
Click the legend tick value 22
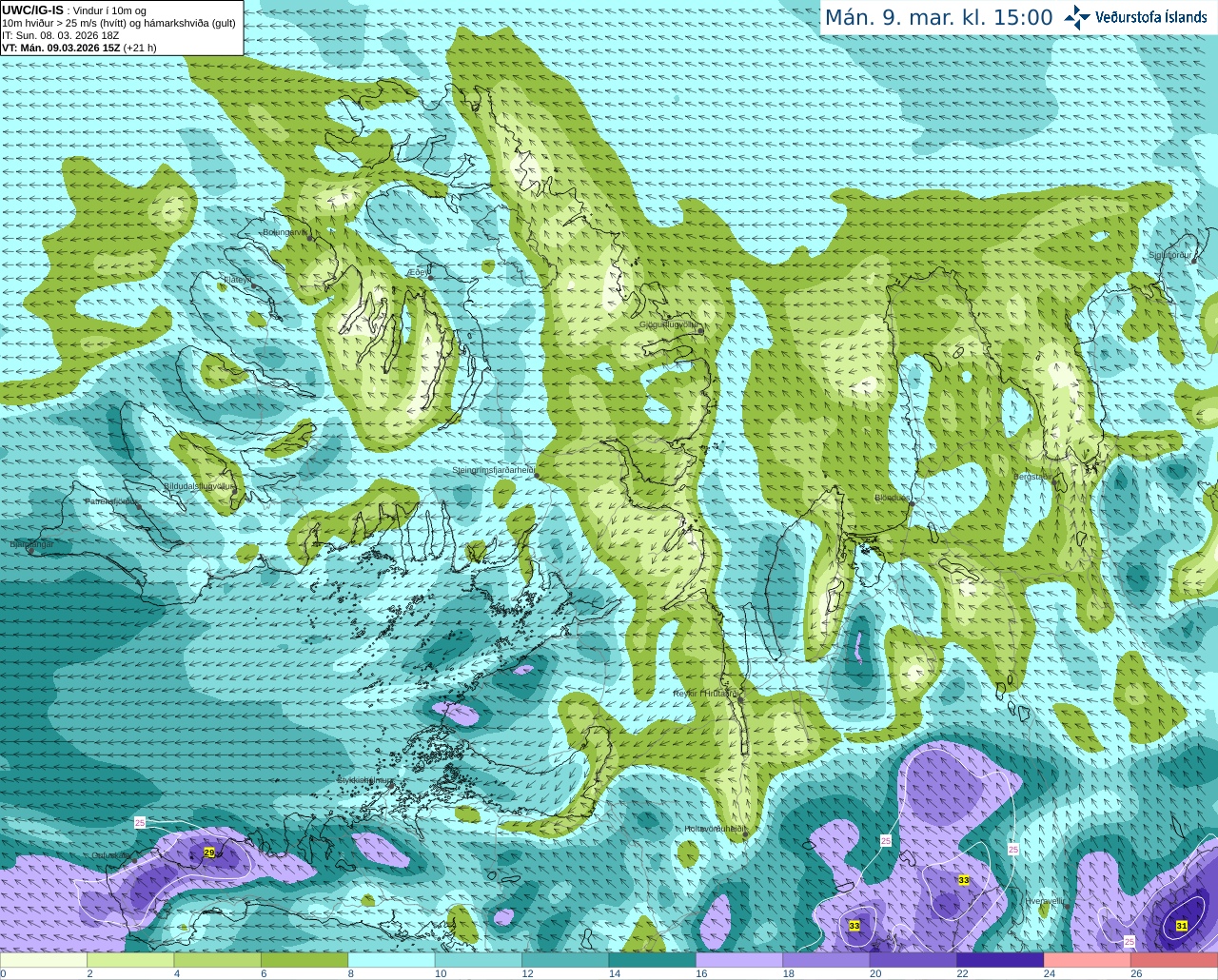click(962, 974)
